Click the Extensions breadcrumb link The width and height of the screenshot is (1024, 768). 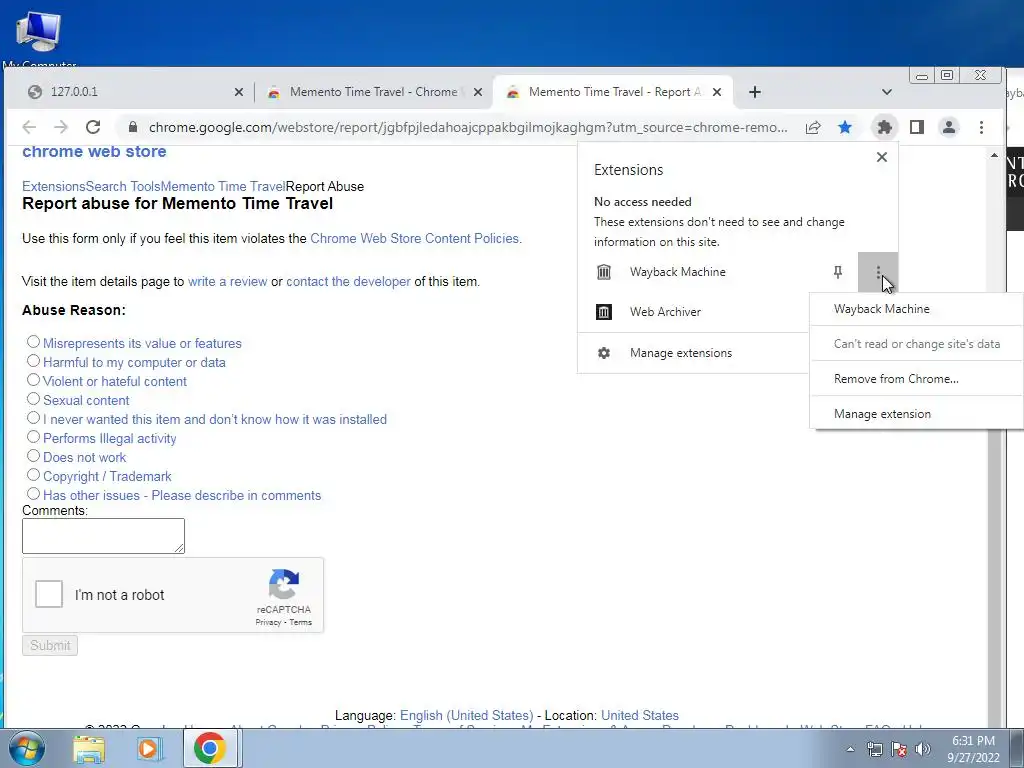[x=54, y=186]
